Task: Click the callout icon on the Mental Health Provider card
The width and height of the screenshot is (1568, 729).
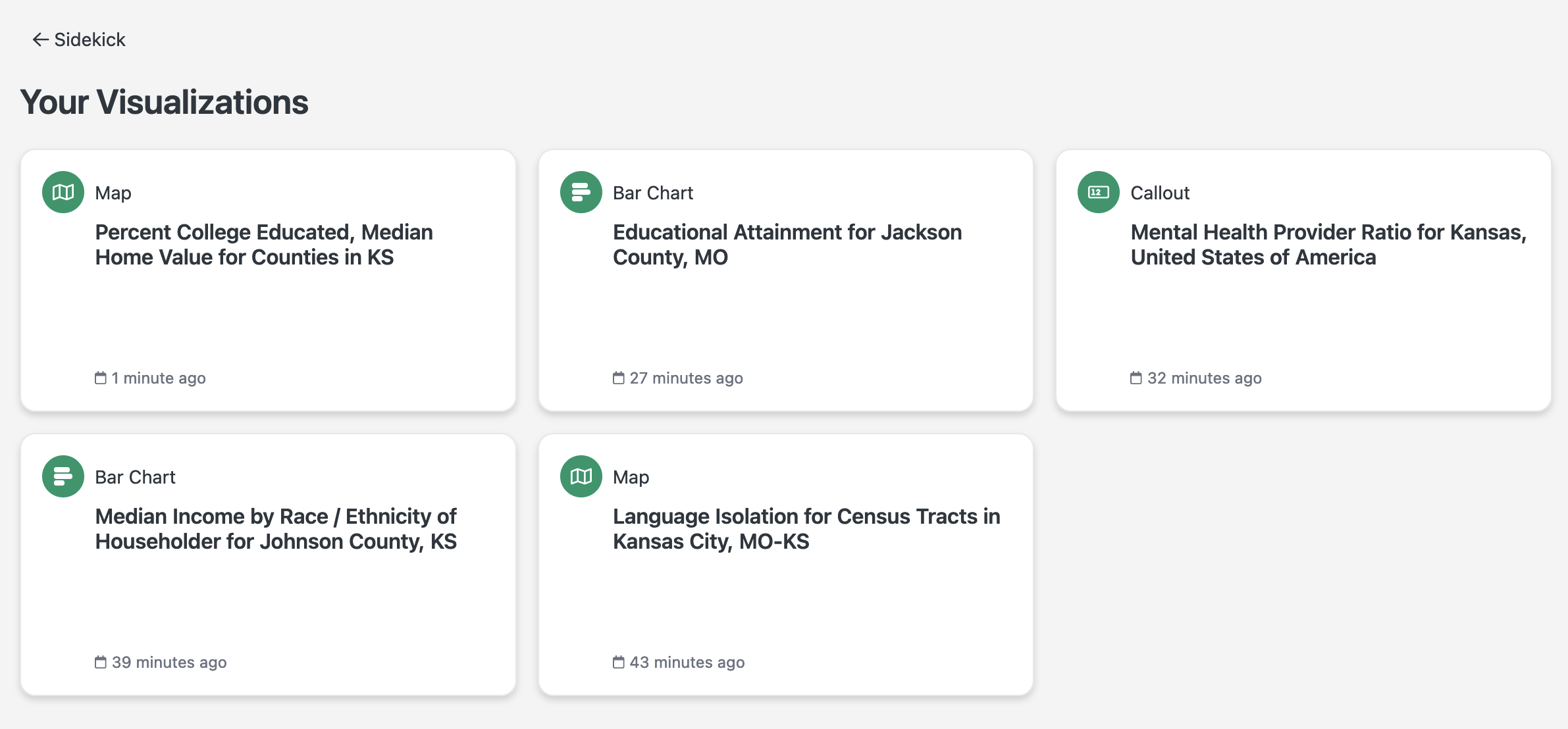Action: [x=1098, y=192]
